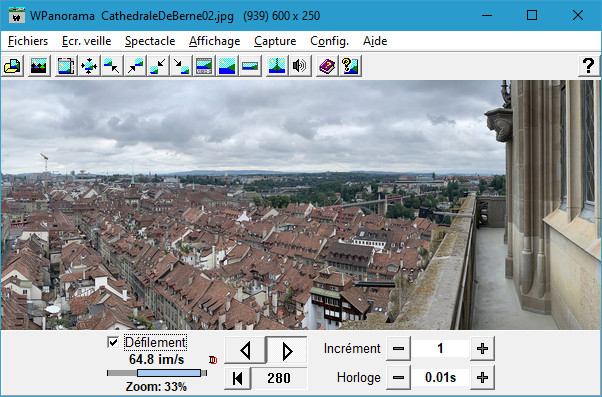Return to start with rewind button
Viewport: 602px width, 397px height.
pos(238,378)
